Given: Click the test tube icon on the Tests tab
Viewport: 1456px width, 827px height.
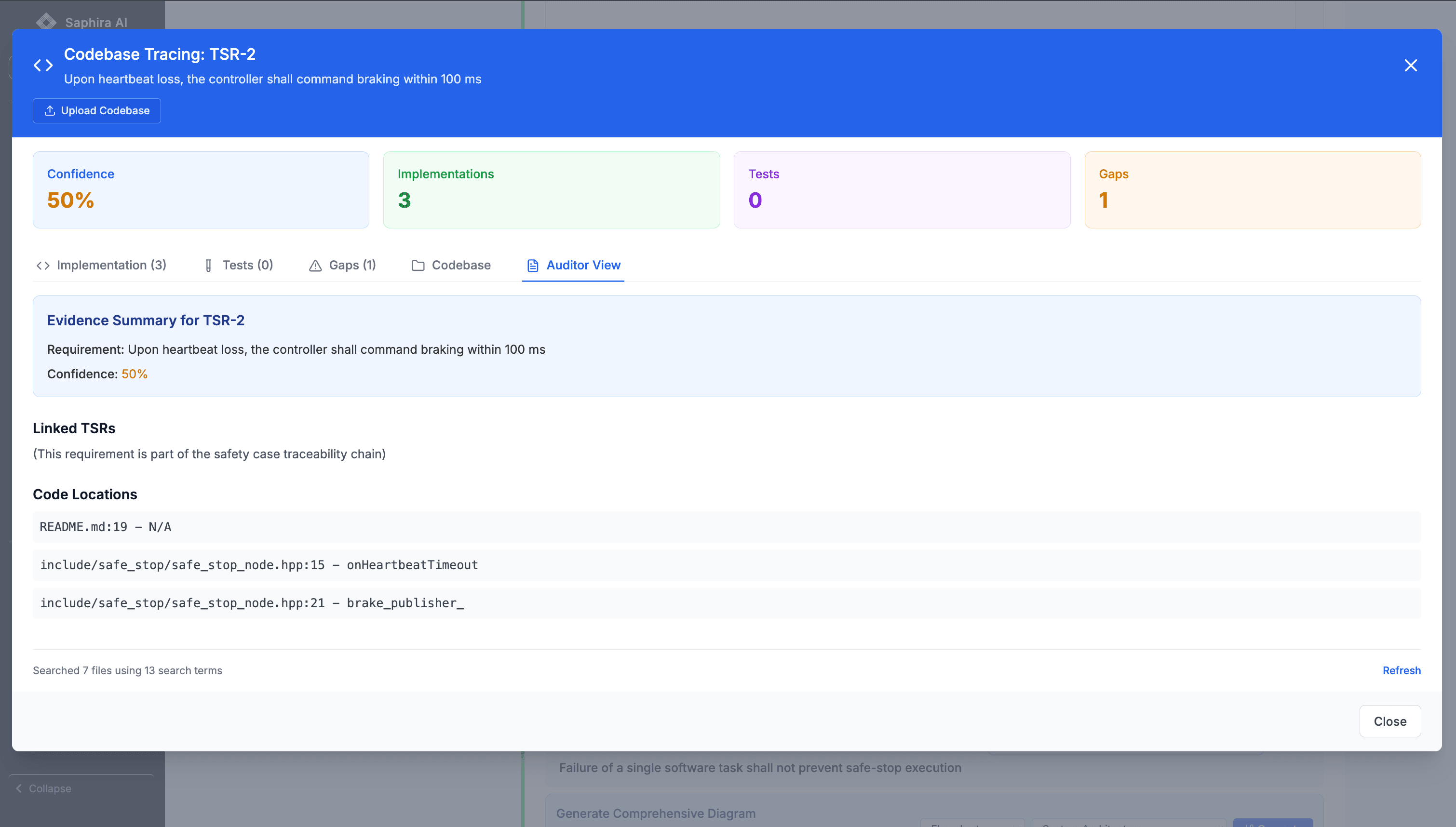Looking at the screenshot, I should point(208,265).
